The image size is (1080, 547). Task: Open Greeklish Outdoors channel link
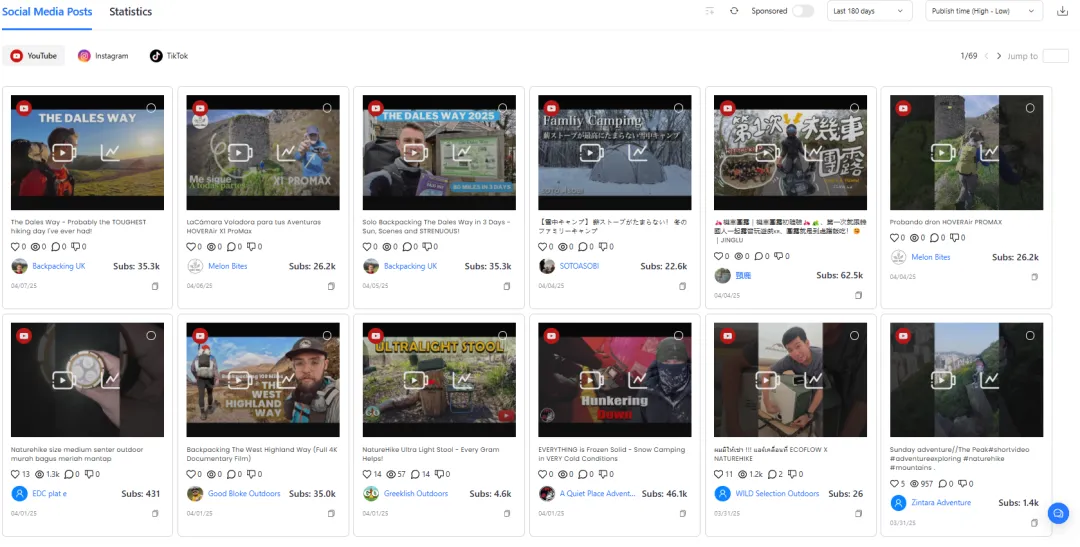[416, 493]
